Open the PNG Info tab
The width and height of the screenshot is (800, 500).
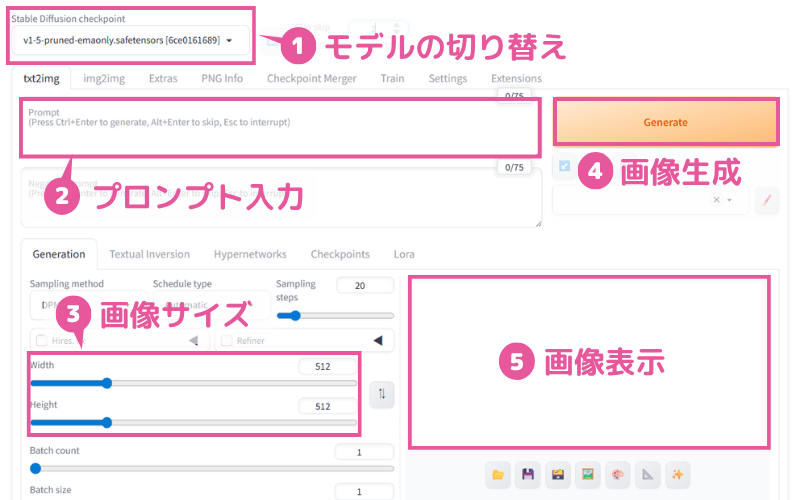point(222,79)
